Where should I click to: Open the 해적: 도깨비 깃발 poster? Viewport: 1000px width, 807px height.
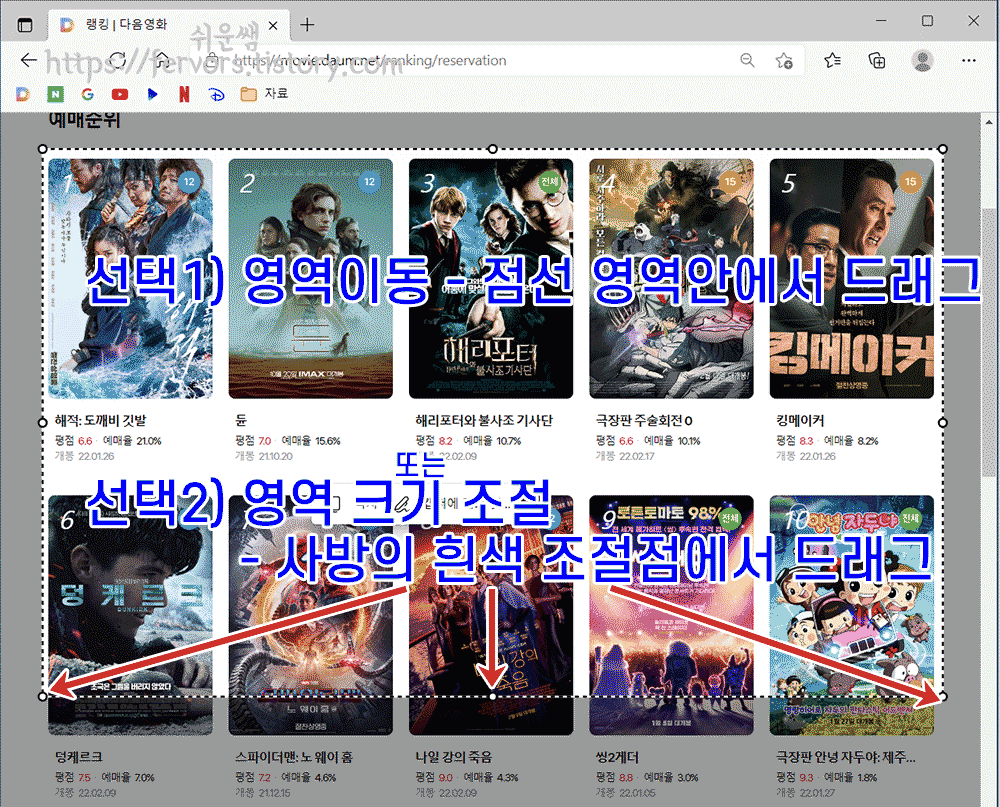coord(131,279)
